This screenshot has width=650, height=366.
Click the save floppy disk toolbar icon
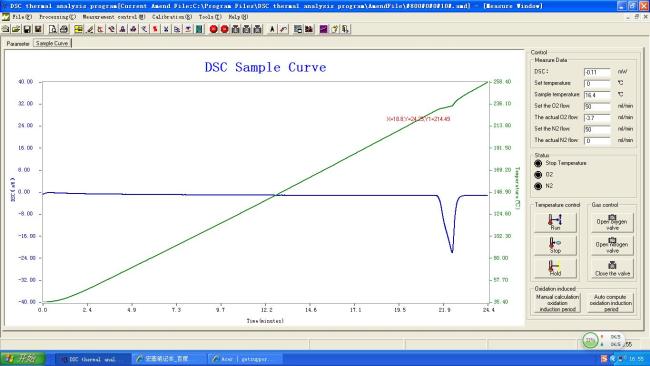tap(27, 29)
